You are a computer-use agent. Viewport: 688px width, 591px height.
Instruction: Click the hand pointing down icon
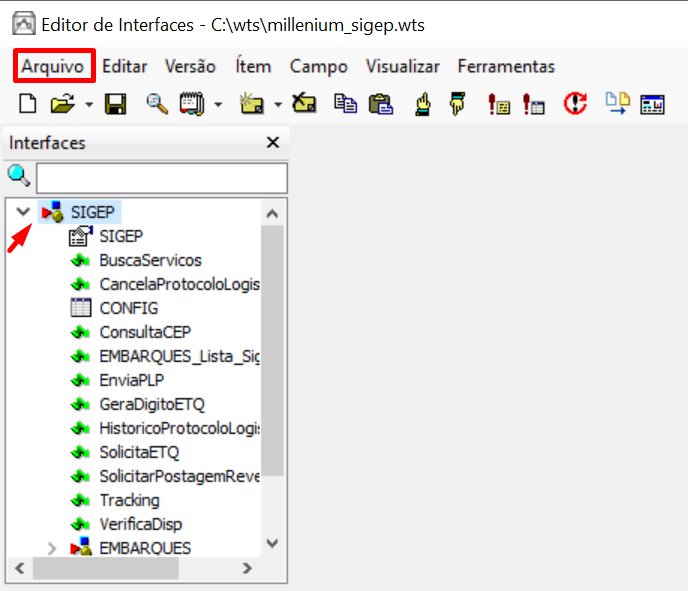point(457,104)
